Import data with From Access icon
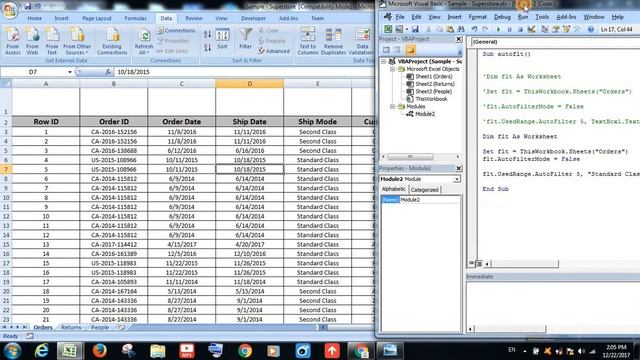The height and width of the screenshot is (360, 640). pos(13,41)
